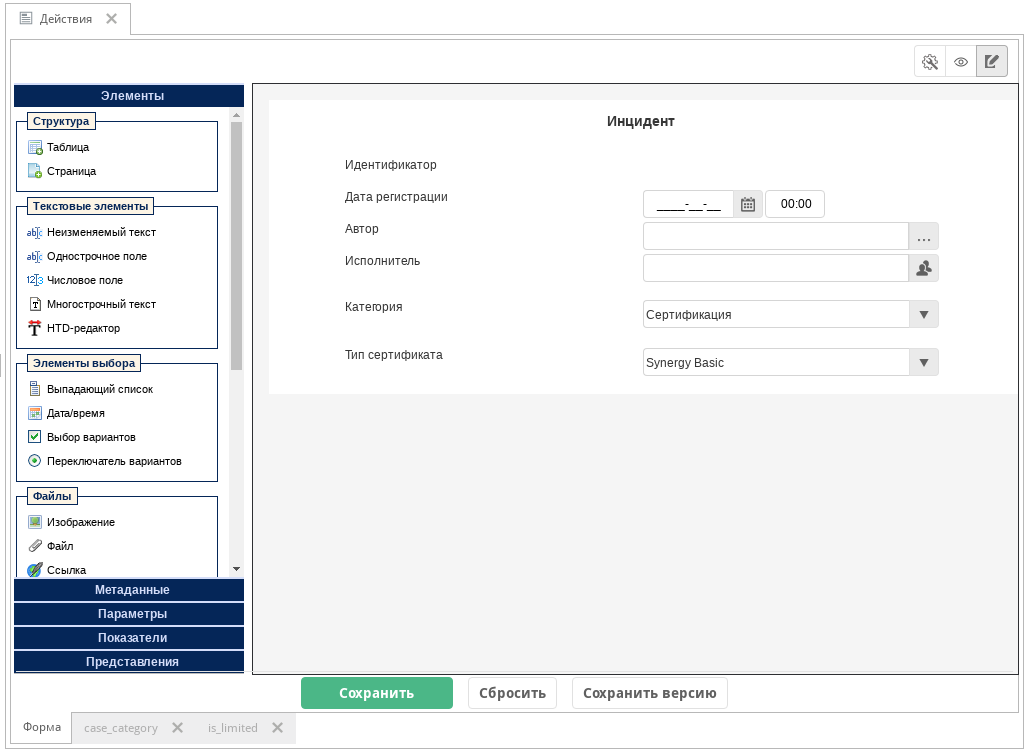Click the Элементы выбора group heading

pos(84,364)
